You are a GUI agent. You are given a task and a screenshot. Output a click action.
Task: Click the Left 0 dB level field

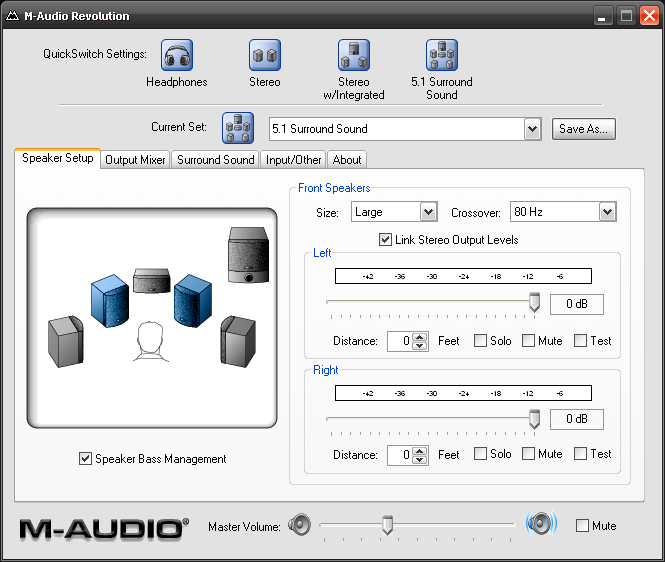(577, 304)
